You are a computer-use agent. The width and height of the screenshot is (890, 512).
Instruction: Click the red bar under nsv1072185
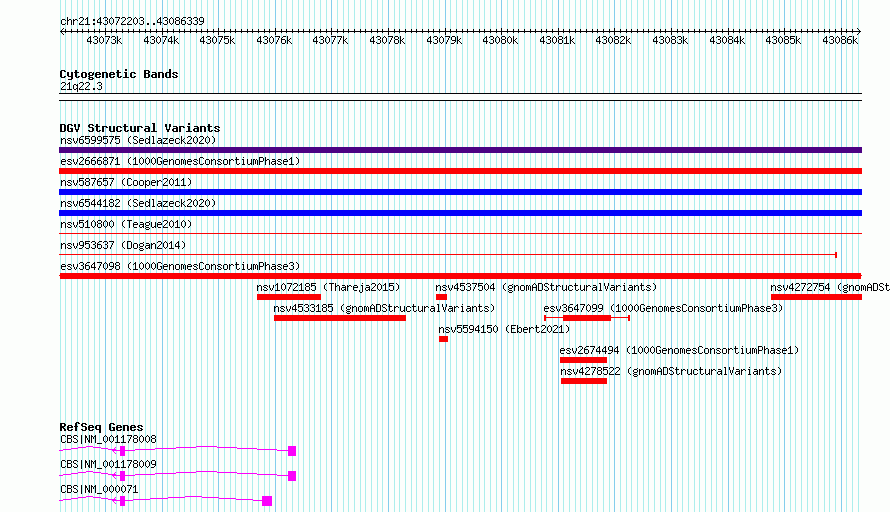(289, 297)
